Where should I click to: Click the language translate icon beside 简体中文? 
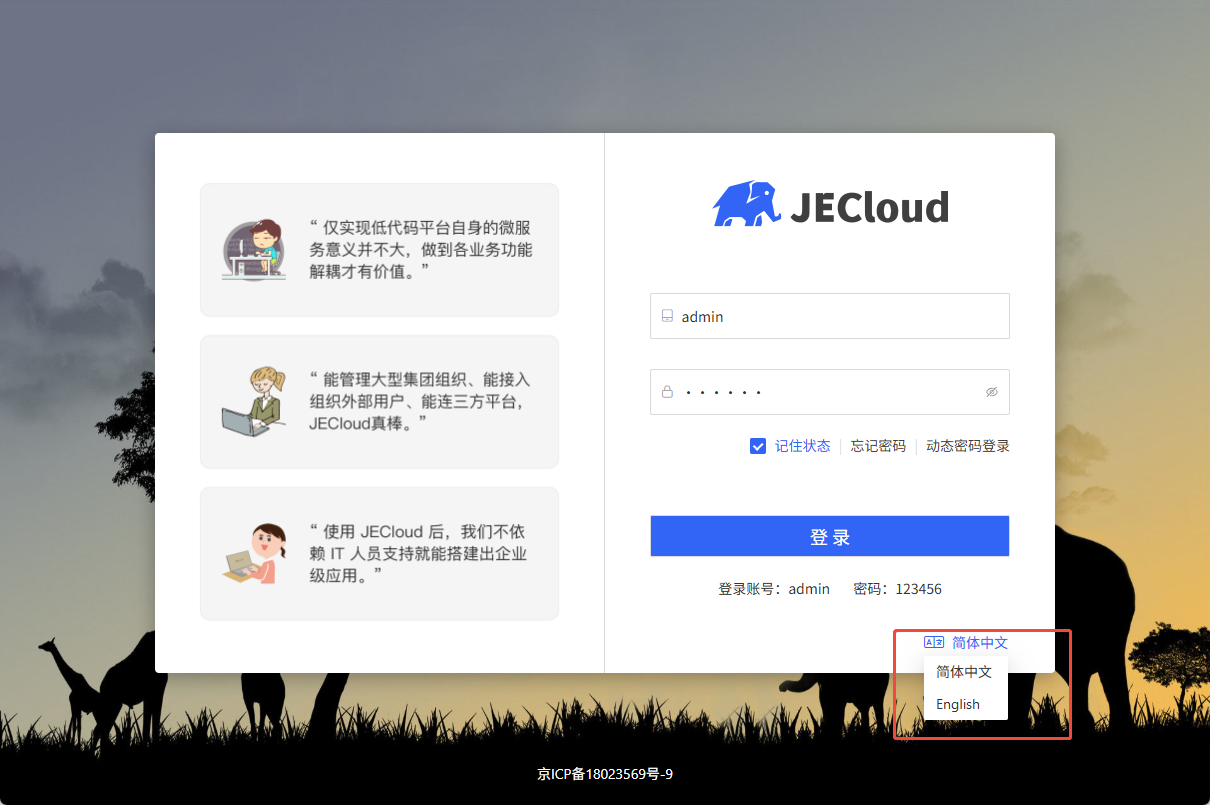click(934, 643)
